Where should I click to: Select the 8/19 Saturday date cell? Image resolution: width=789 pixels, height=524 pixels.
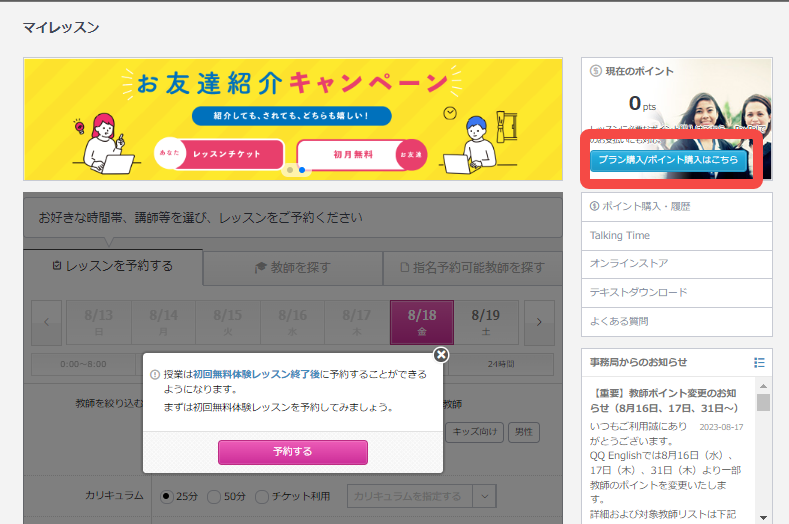pos(486,321)
